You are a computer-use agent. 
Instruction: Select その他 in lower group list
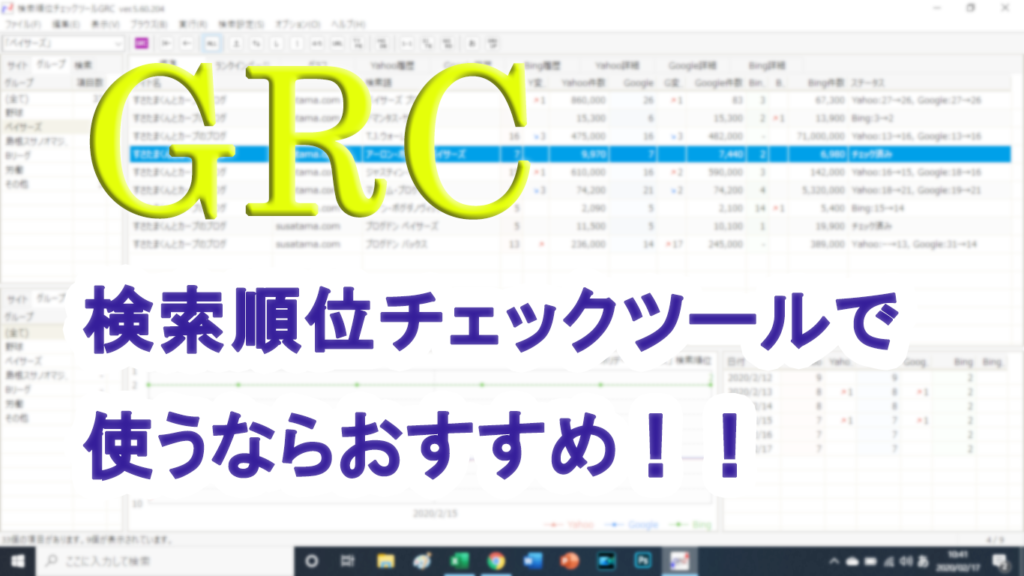pyautogui.click(x=16, y=419)
